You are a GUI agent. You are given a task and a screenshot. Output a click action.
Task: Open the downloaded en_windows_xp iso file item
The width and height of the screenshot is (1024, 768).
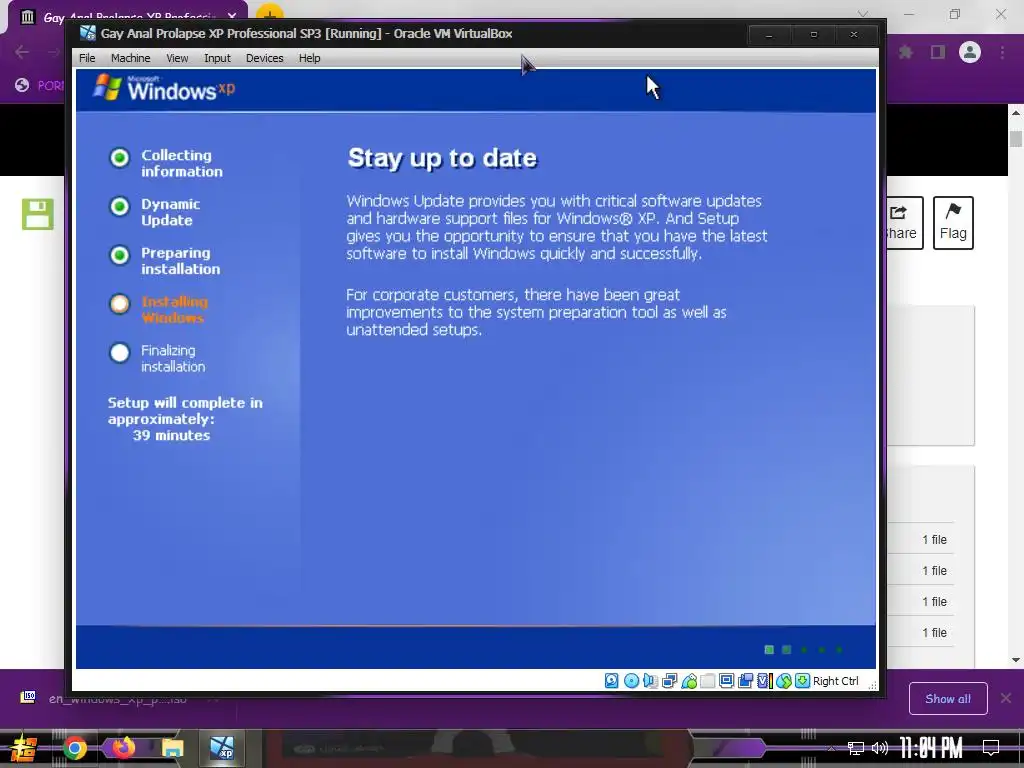pos(118,699)
